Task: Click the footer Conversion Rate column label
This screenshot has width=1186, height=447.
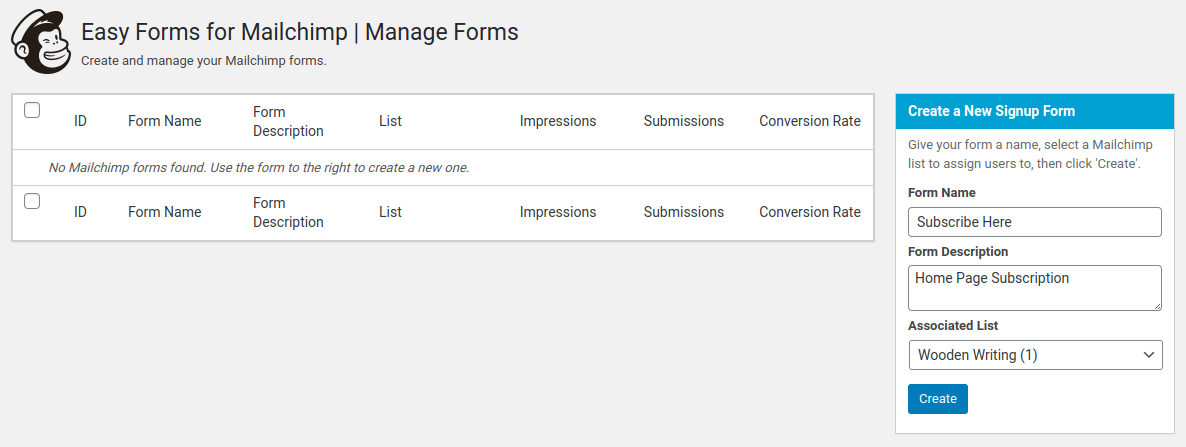Action: coord(810,212)
